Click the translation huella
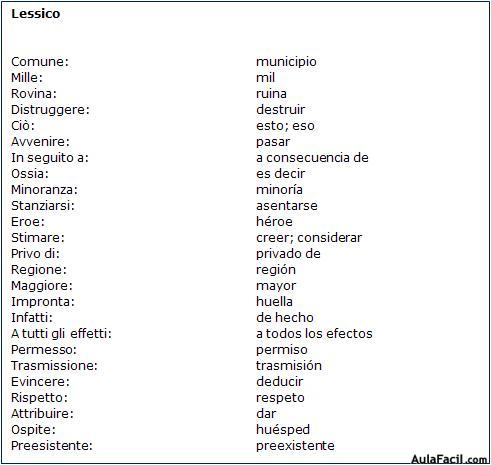 coord(274,302)
